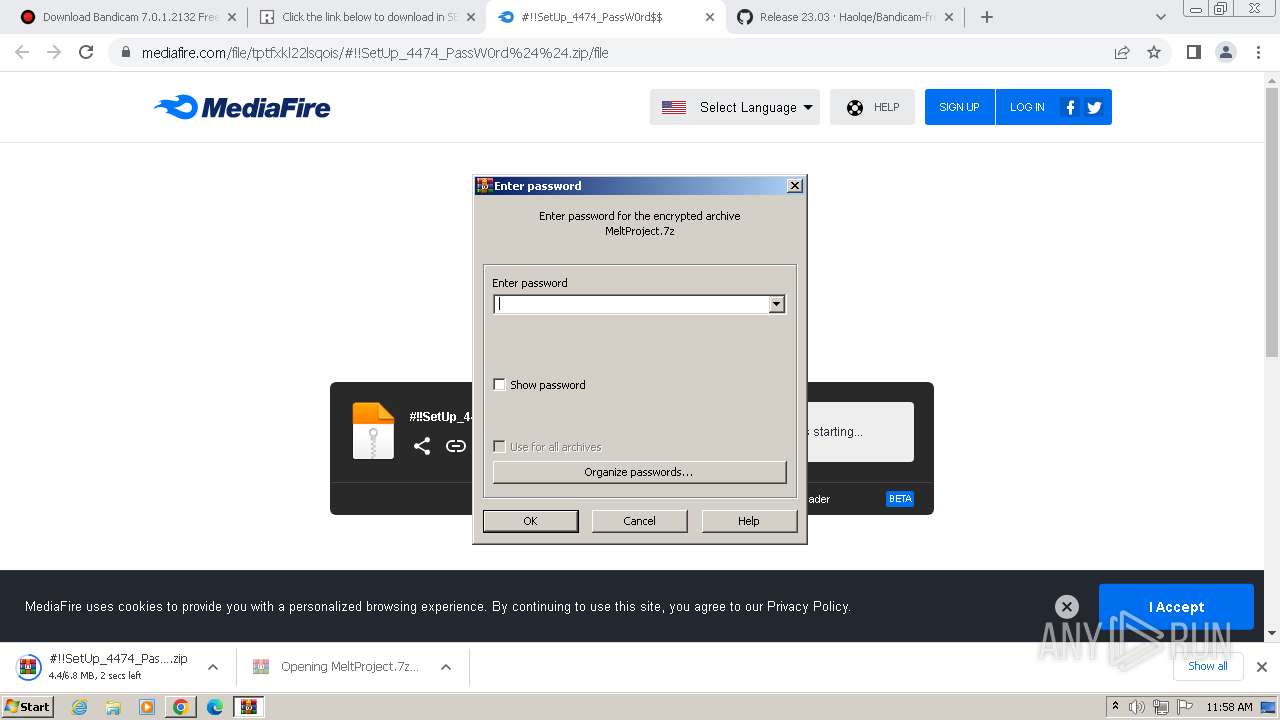Click the copy link icon under file name
This screenshot has width=1280, height=720.
point(456,446)
